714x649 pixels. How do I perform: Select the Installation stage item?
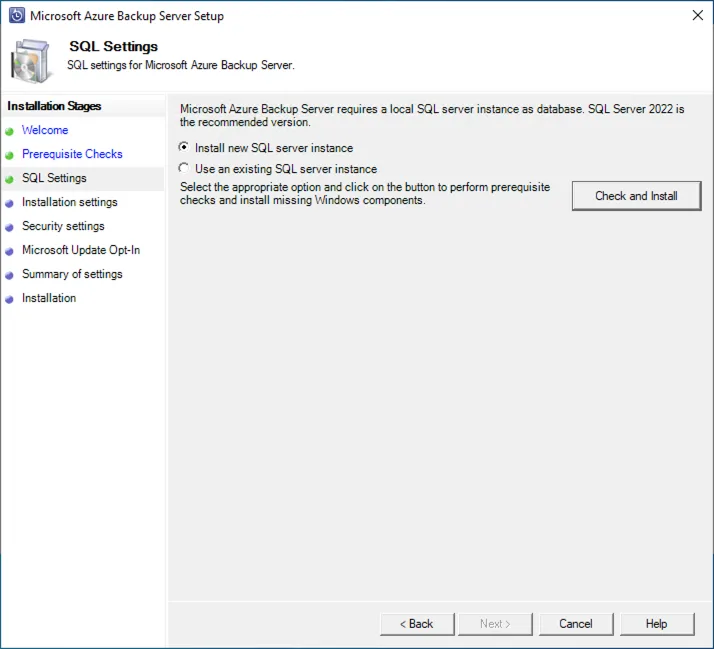pos(49,298)
